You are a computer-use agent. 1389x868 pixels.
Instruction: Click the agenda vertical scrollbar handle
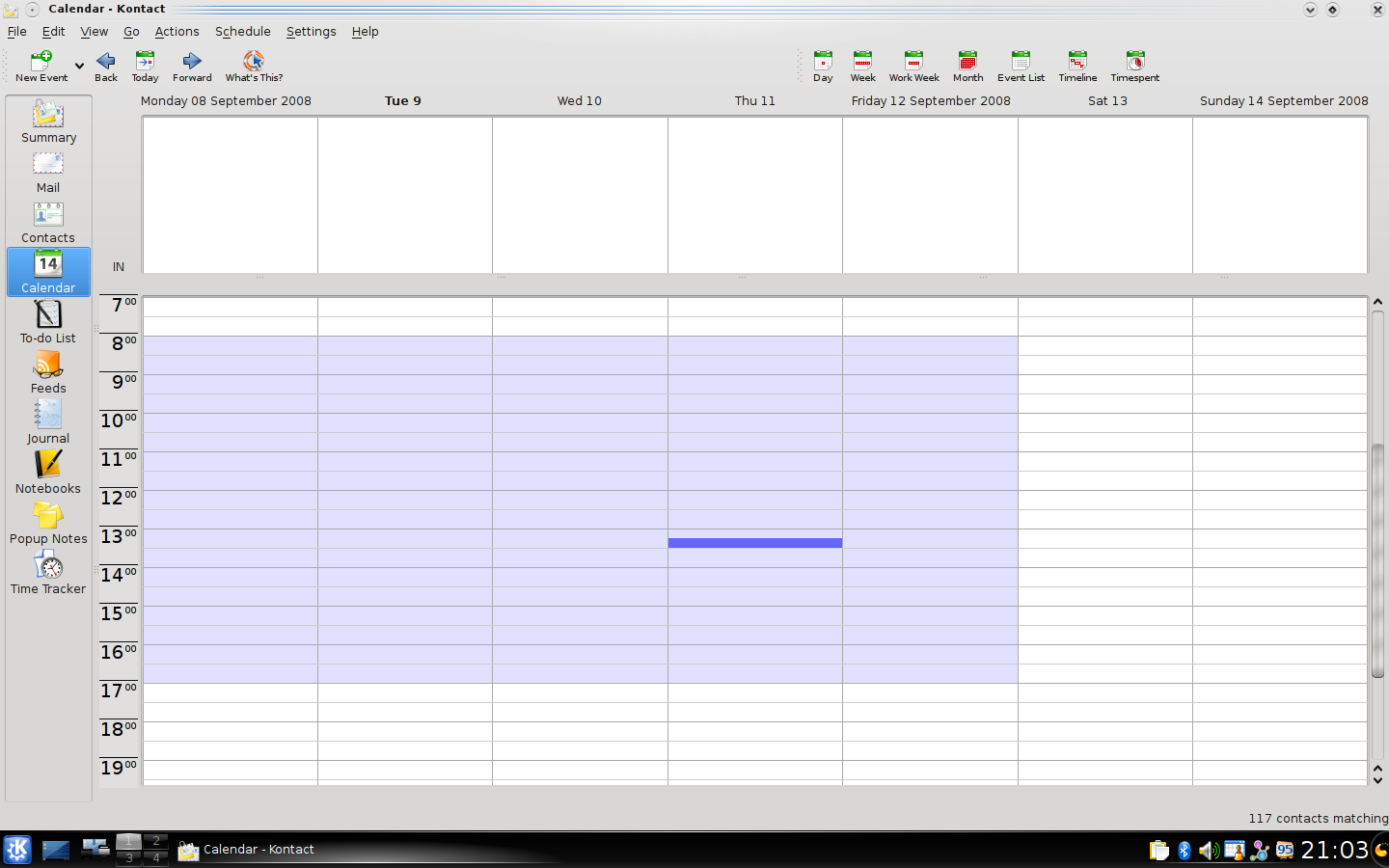pos(1377,560)
